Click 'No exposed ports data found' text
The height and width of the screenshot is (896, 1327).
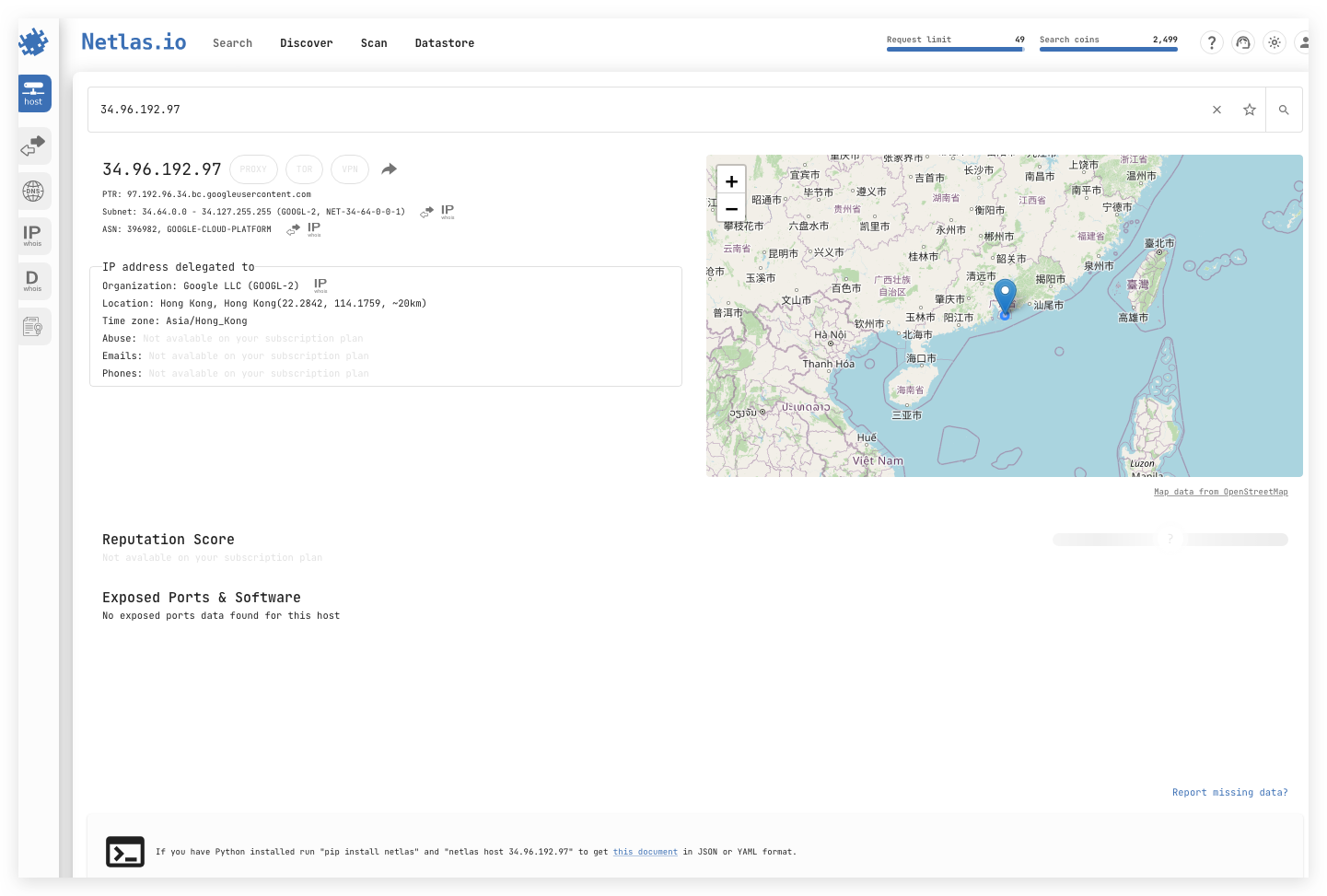(x=221, y=616)
